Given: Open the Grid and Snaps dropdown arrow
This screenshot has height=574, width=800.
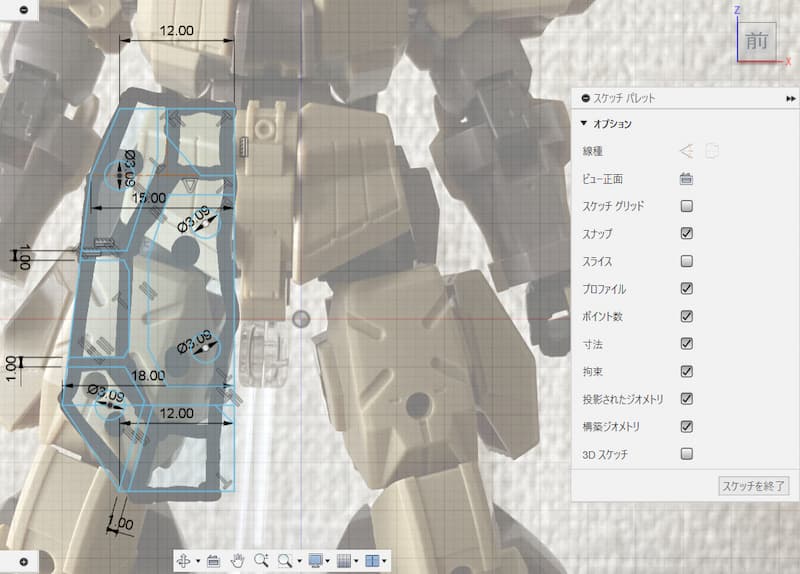Looking at the screenshot, I should (356, 561).
